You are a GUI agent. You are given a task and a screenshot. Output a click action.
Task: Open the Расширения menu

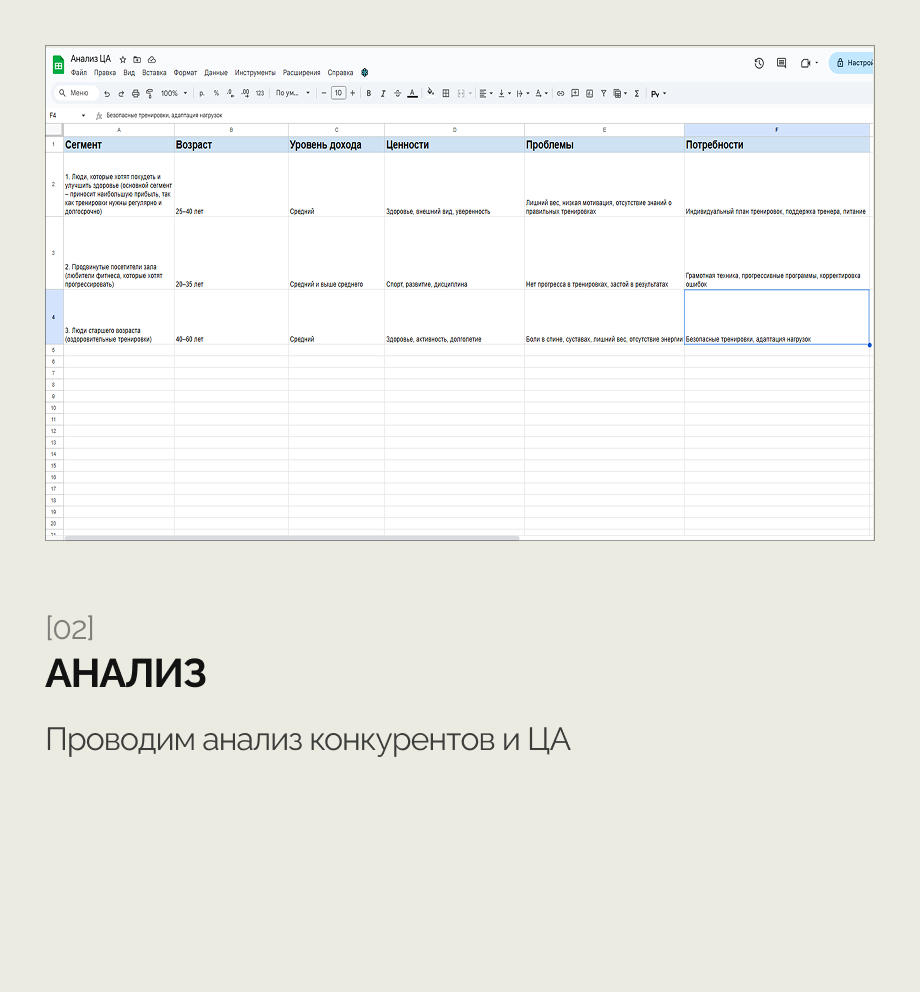[x=302, y=73]
